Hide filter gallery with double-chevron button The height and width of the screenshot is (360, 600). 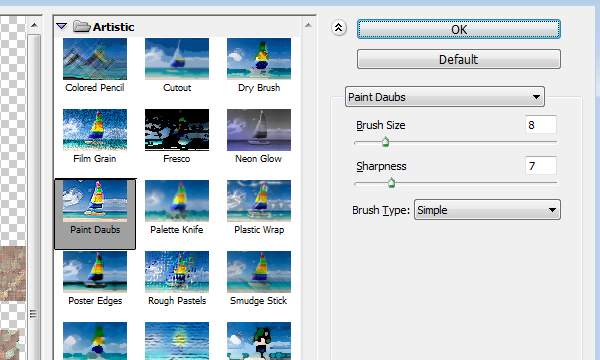point(339,28)
